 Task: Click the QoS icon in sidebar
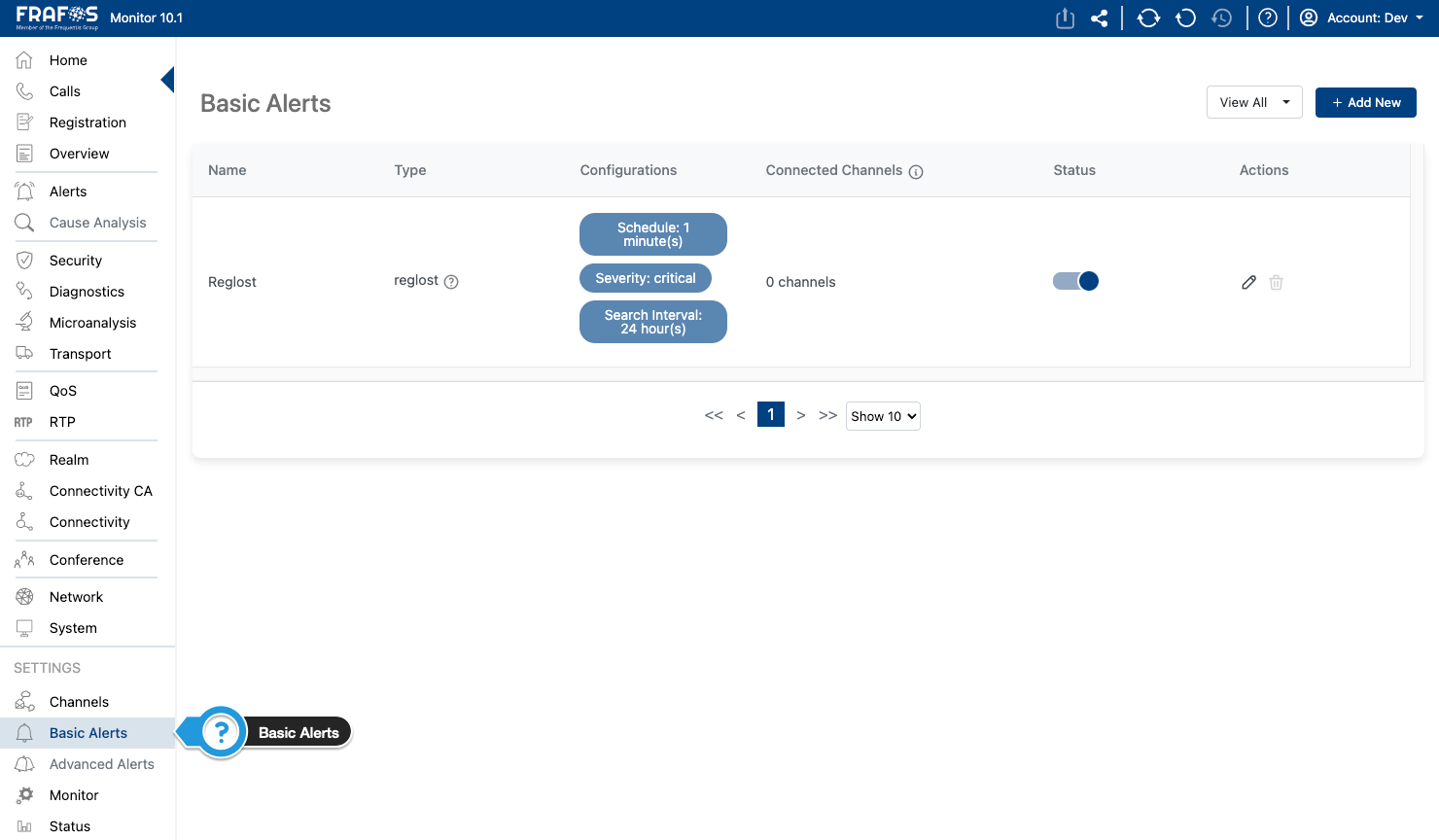click(x=24, y=391)
